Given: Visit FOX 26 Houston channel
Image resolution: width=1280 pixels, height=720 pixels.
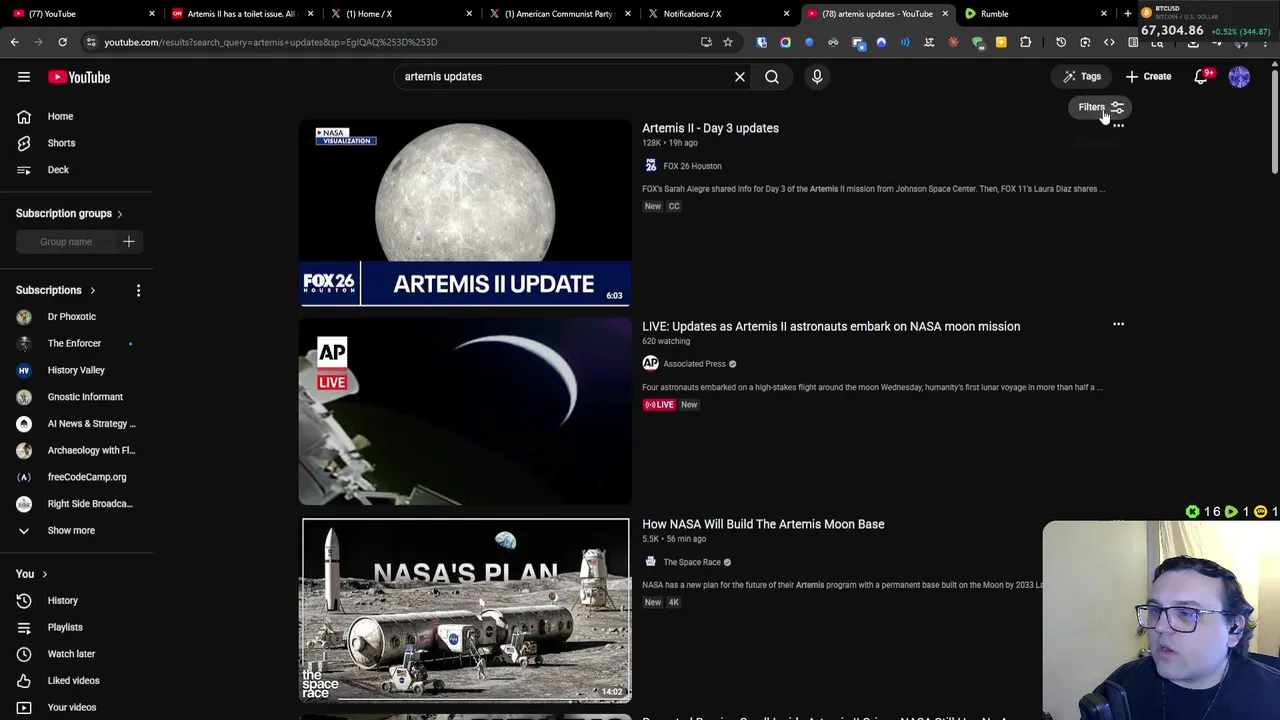Looking at the screenshot, I should click(692, 166).
